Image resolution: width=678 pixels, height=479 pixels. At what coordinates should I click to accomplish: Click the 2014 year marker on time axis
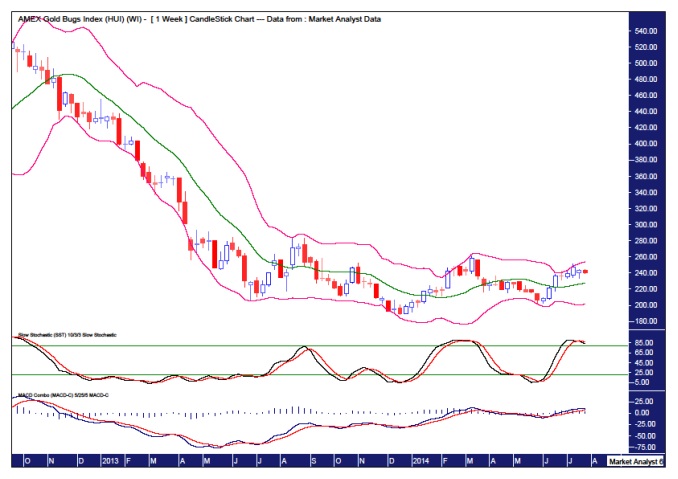pos(421,461)
